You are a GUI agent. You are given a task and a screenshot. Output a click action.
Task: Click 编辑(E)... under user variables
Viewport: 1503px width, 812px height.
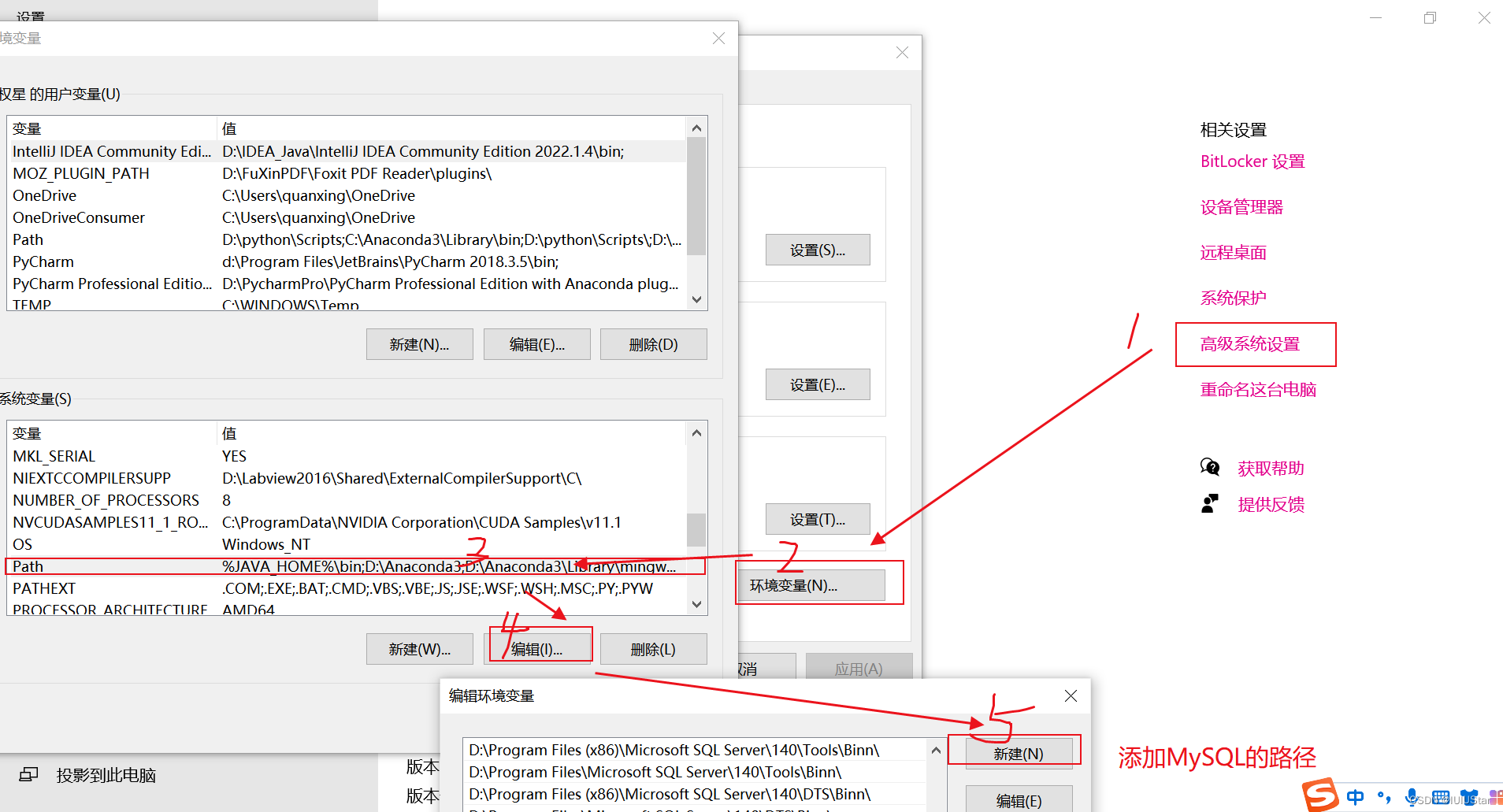pos(537,344)
